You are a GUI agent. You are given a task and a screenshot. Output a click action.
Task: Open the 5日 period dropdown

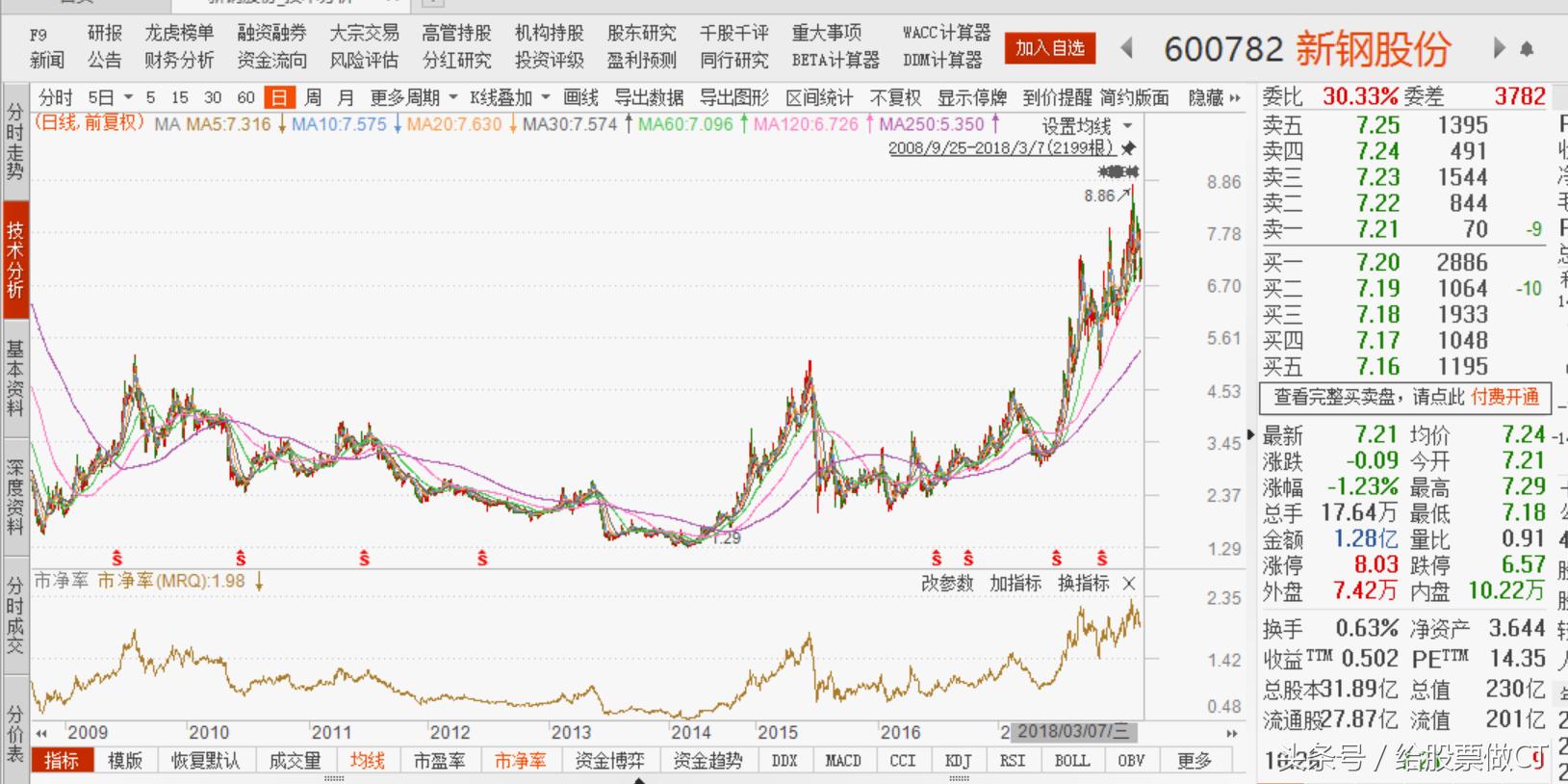111,98
